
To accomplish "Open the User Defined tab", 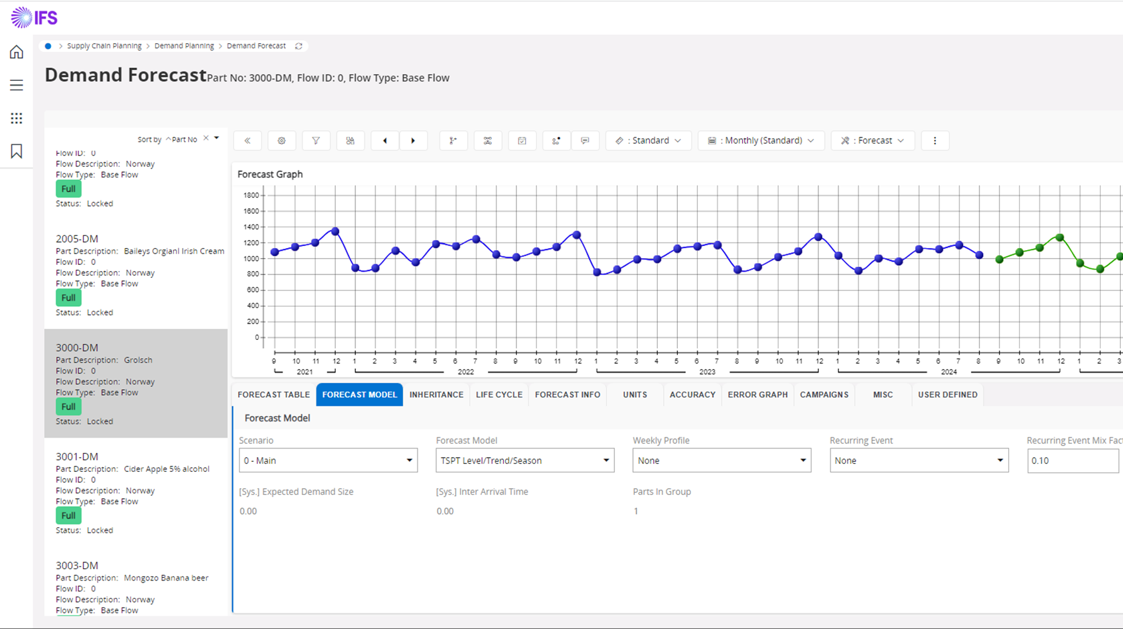I will (948, 395).
